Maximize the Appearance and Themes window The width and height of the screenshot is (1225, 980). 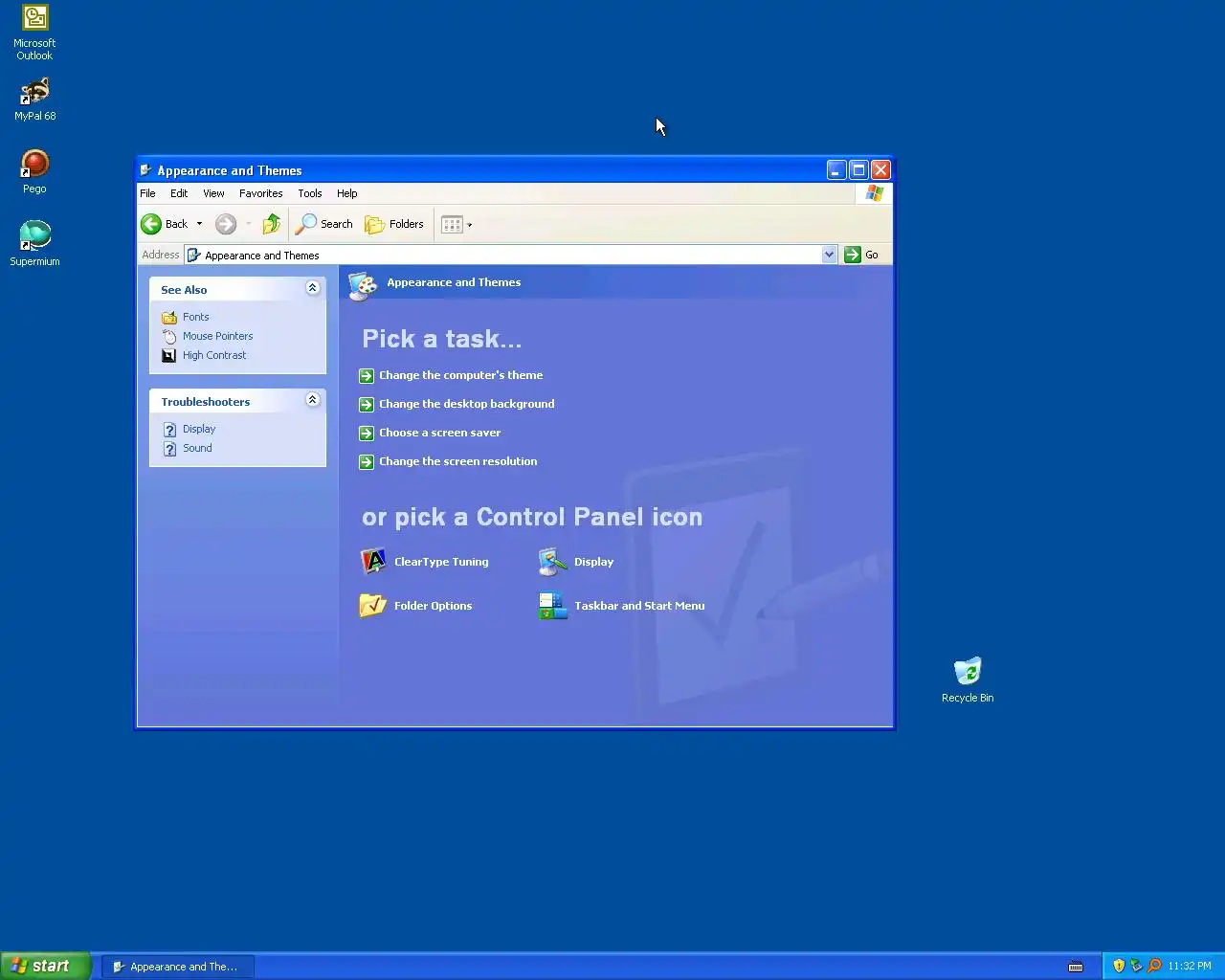pyautogui.click(x=858, y=170)
